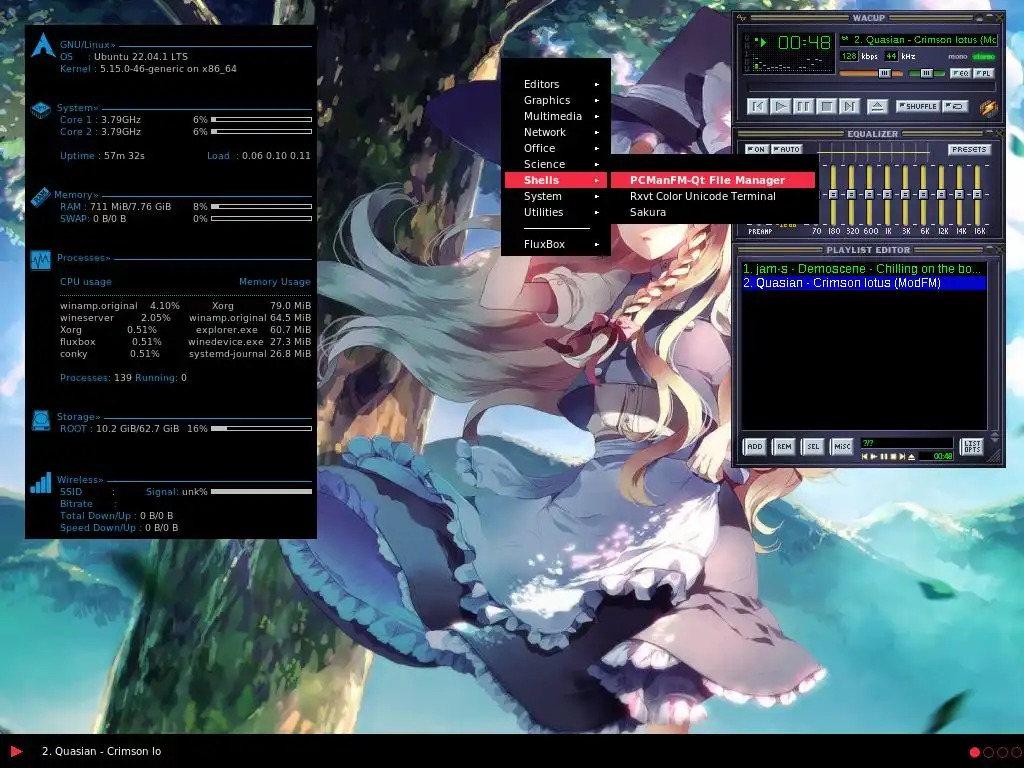Stop playback with the main Stop button
This screenshot has height=768, width=1024.
826,106
